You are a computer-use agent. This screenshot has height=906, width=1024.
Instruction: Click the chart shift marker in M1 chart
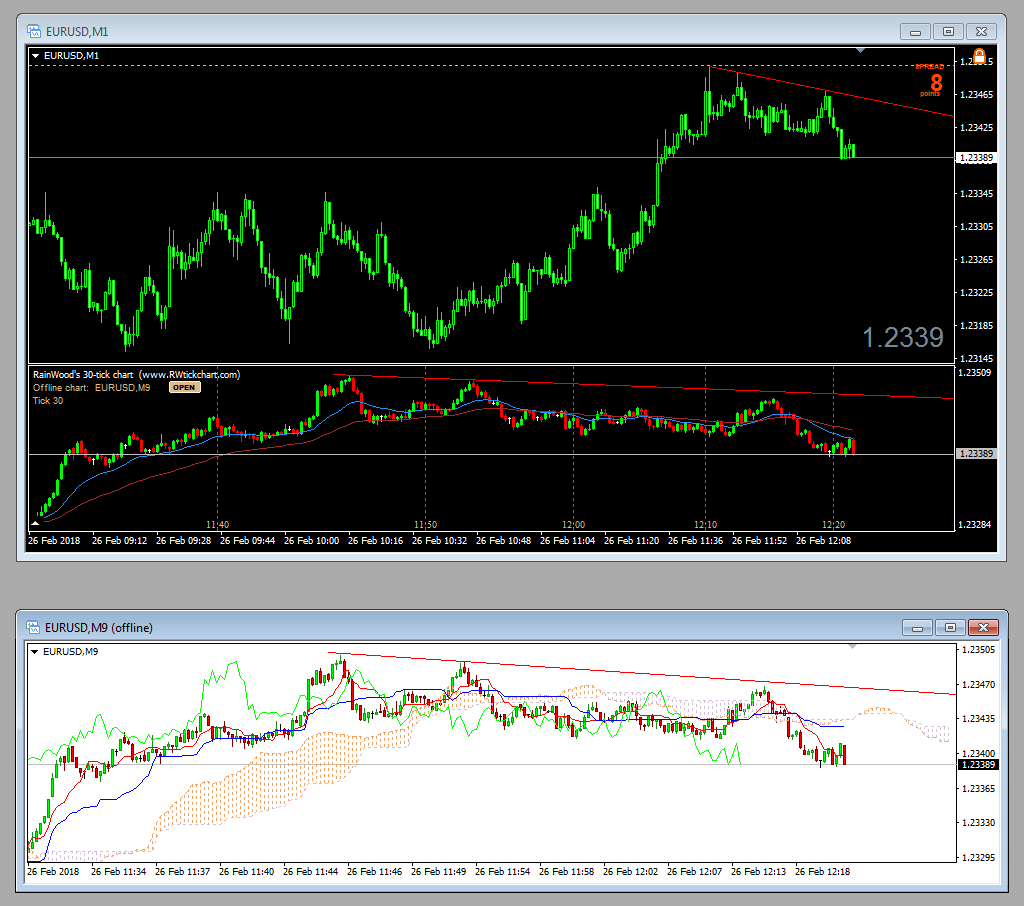click(x=861, y=50)
